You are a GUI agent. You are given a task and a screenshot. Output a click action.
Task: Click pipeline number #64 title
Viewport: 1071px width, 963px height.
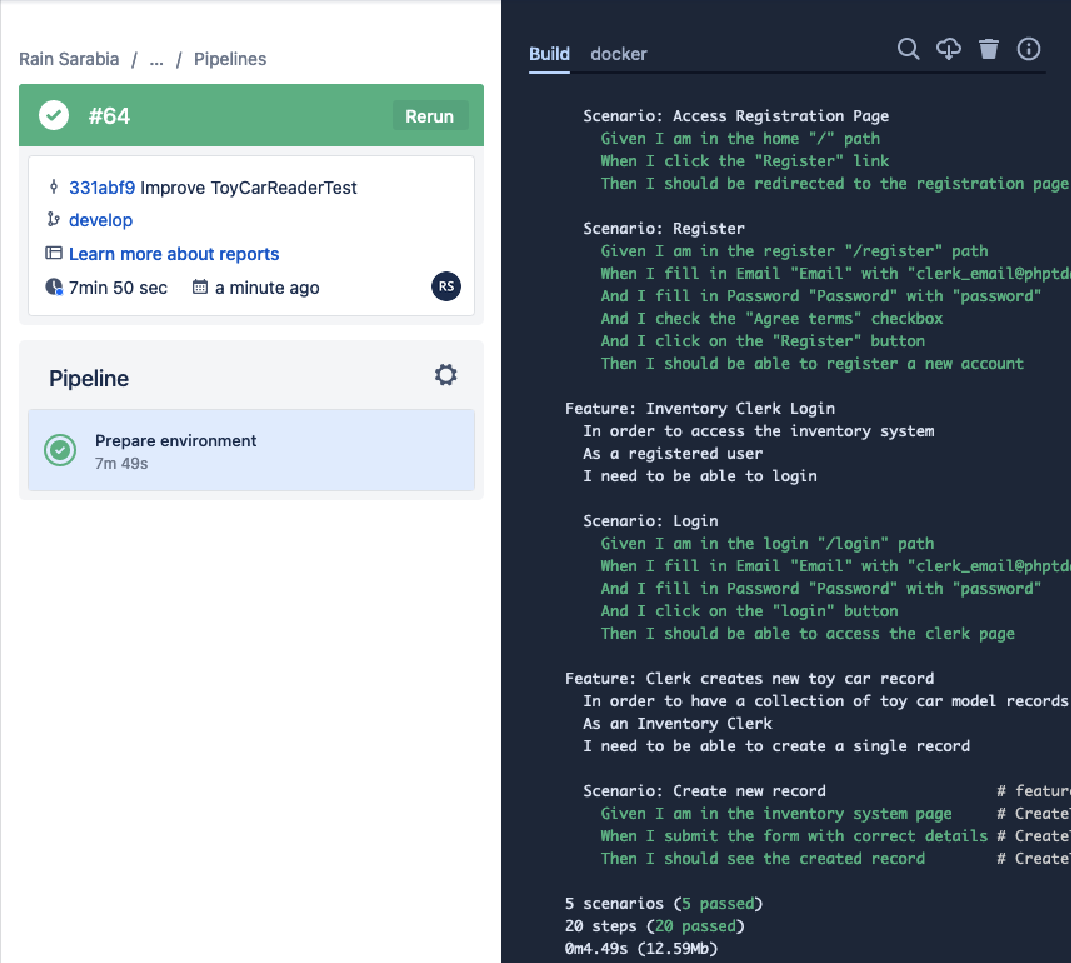[x=109, y=116]
